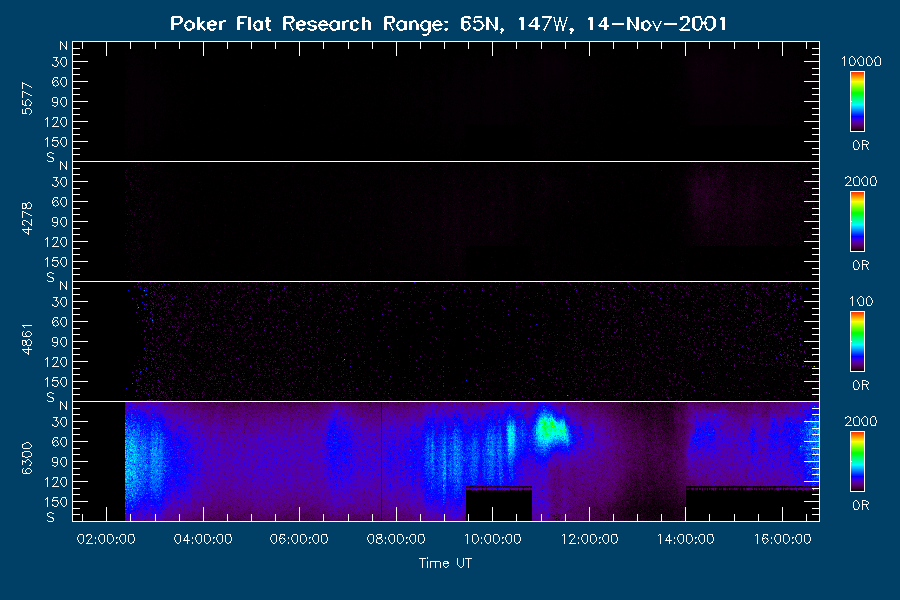The height and width of the screenshot is (600, 900).
Task: Click the 90 tick label on the 6300 axis
Action: coord(60,462)
